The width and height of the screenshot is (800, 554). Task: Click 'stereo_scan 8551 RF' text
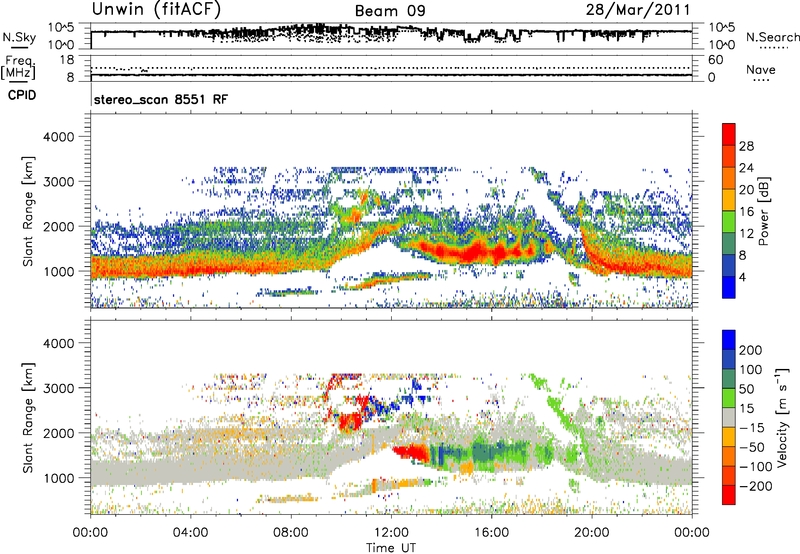point(161,99)
